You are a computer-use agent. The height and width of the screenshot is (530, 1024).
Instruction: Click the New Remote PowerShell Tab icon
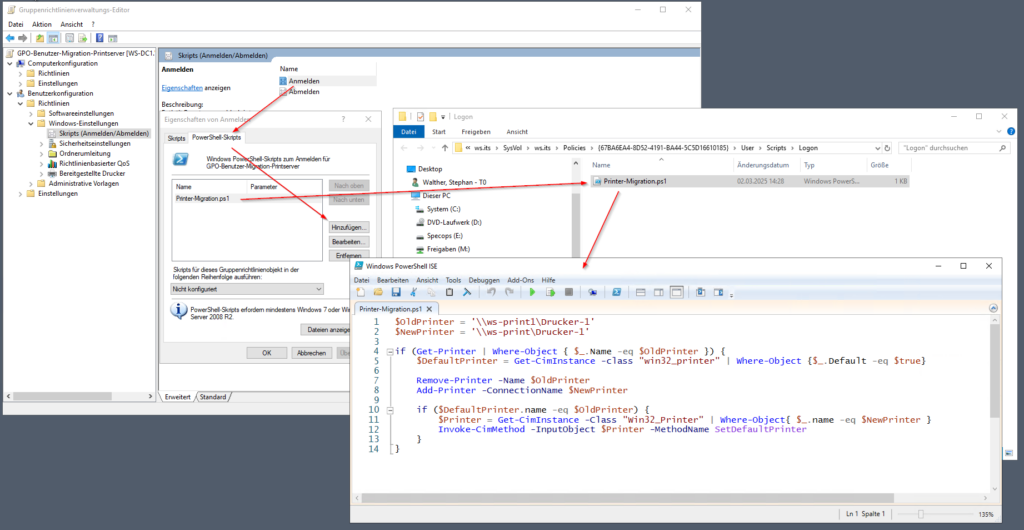592,292
